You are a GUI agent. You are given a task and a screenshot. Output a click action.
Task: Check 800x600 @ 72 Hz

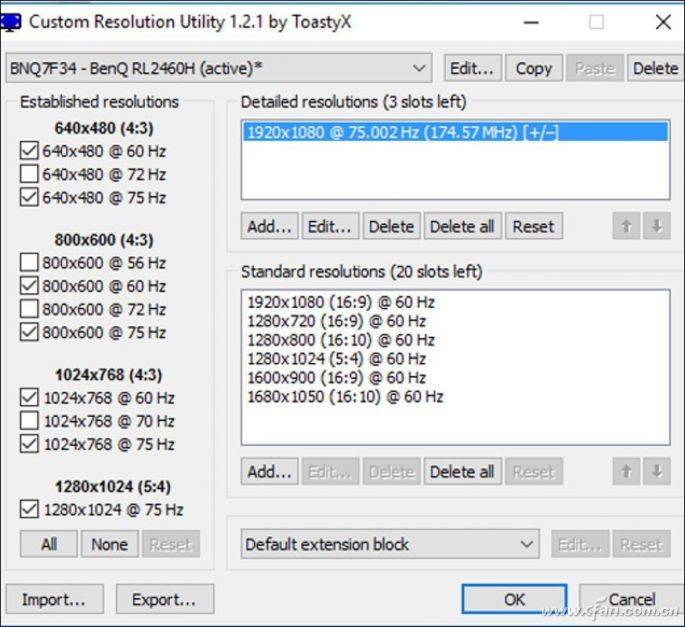click(29, 309)
